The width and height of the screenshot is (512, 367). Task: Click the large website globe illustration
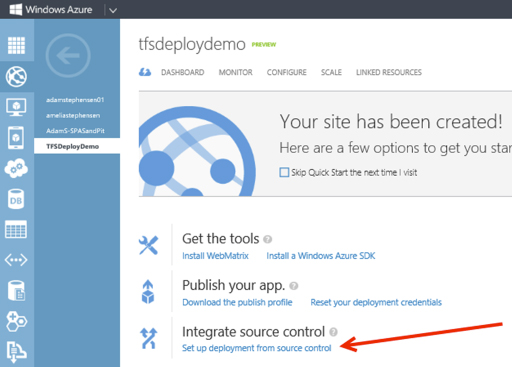click(x=197, y=151)
